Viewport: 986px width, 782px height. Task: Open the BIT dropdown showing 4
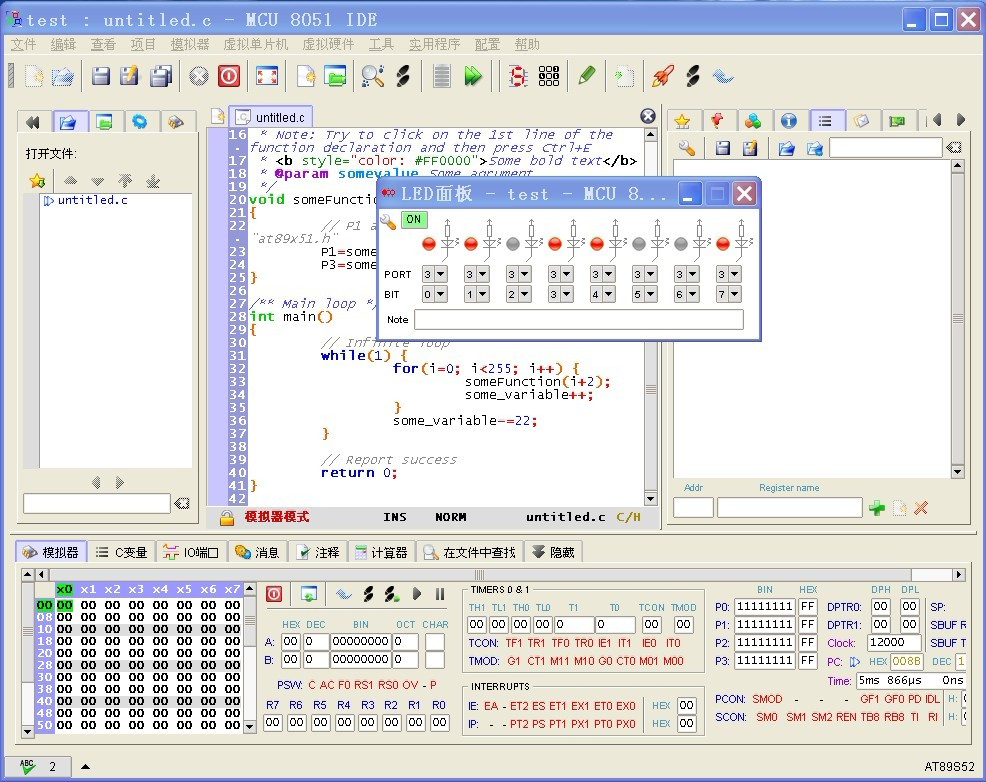(602, 294)
